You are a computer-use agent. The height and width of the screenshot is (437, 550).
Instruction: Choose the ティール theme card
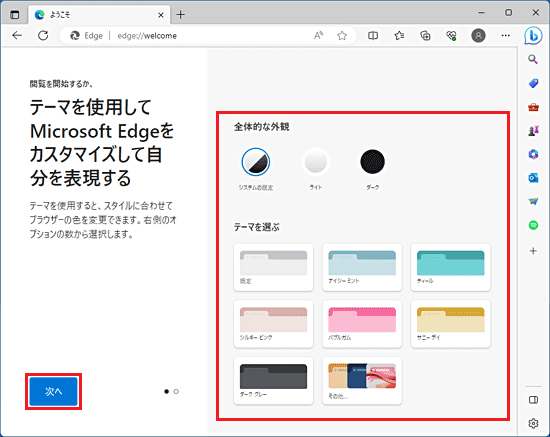coord(450,267)
